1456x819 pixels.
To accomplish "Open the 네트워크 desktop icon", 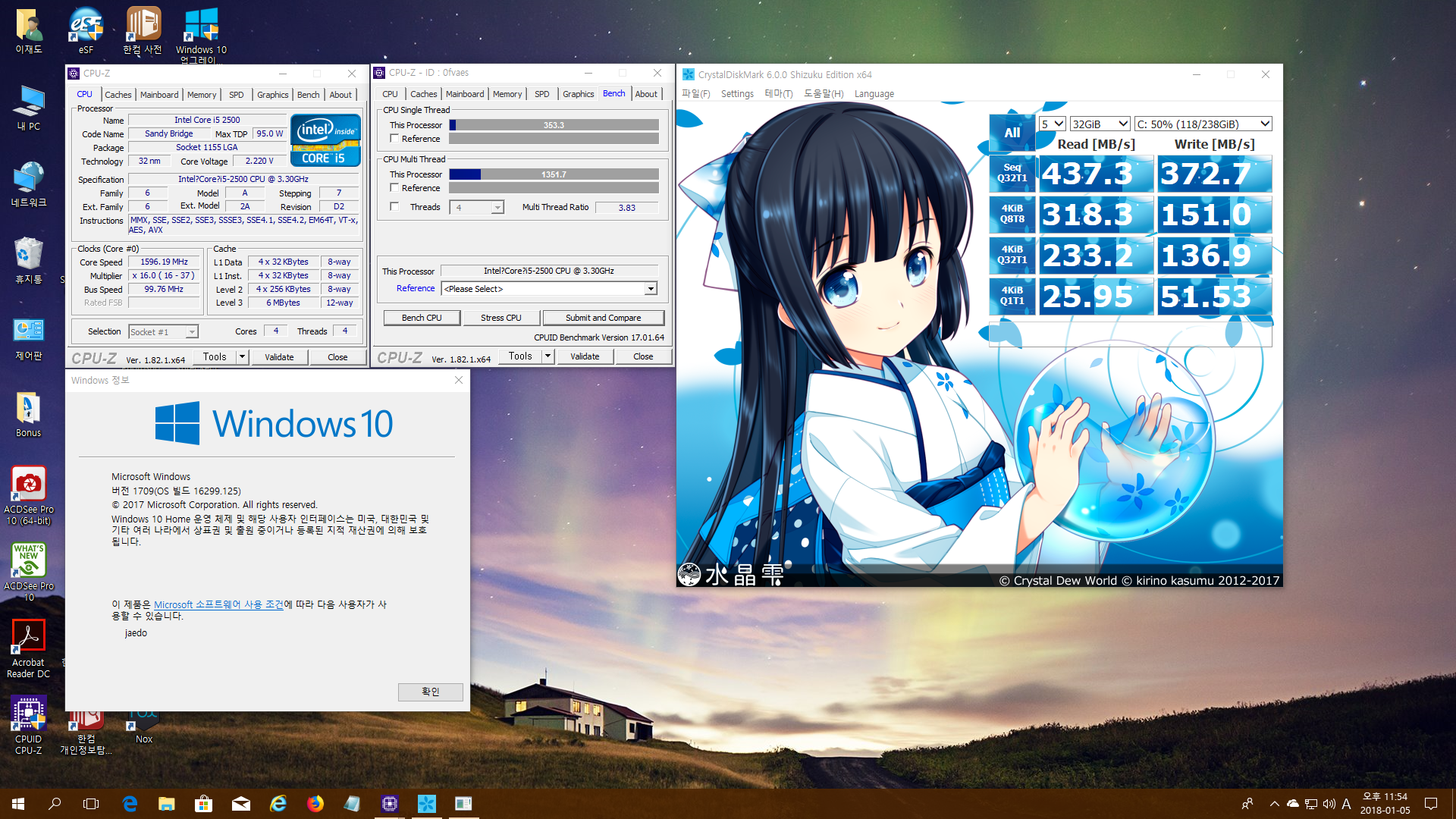I will pos(29,184).
